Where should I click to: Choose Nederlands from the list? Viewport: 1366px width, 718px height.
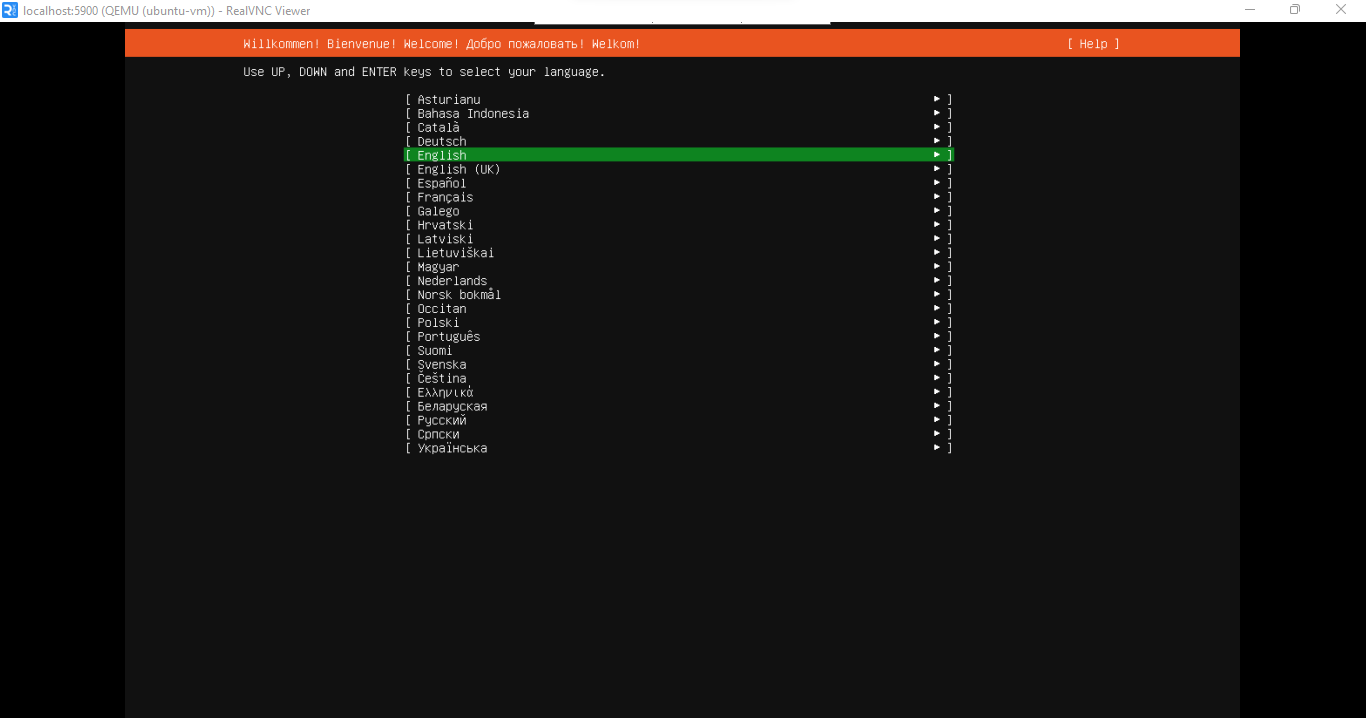tap(679, 281)
